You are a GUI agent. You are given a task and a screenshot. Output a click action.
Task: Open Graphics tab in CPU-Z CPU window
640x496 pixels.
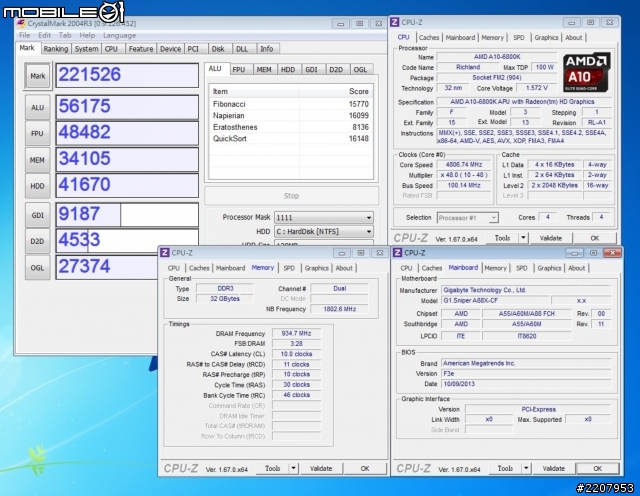click(x=547, y=38)
